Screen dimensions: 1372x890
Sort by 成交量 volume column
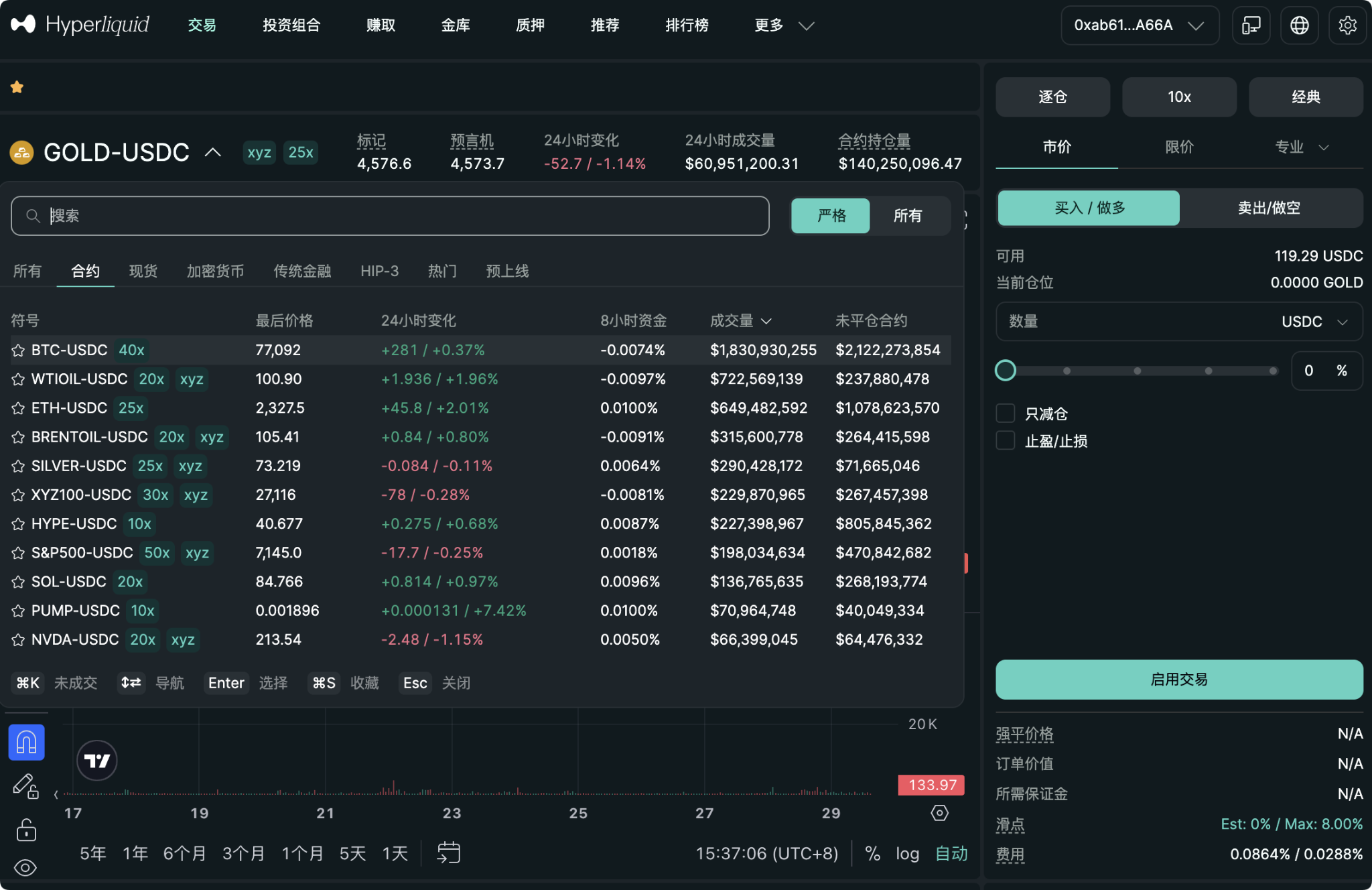coord(740,321)
